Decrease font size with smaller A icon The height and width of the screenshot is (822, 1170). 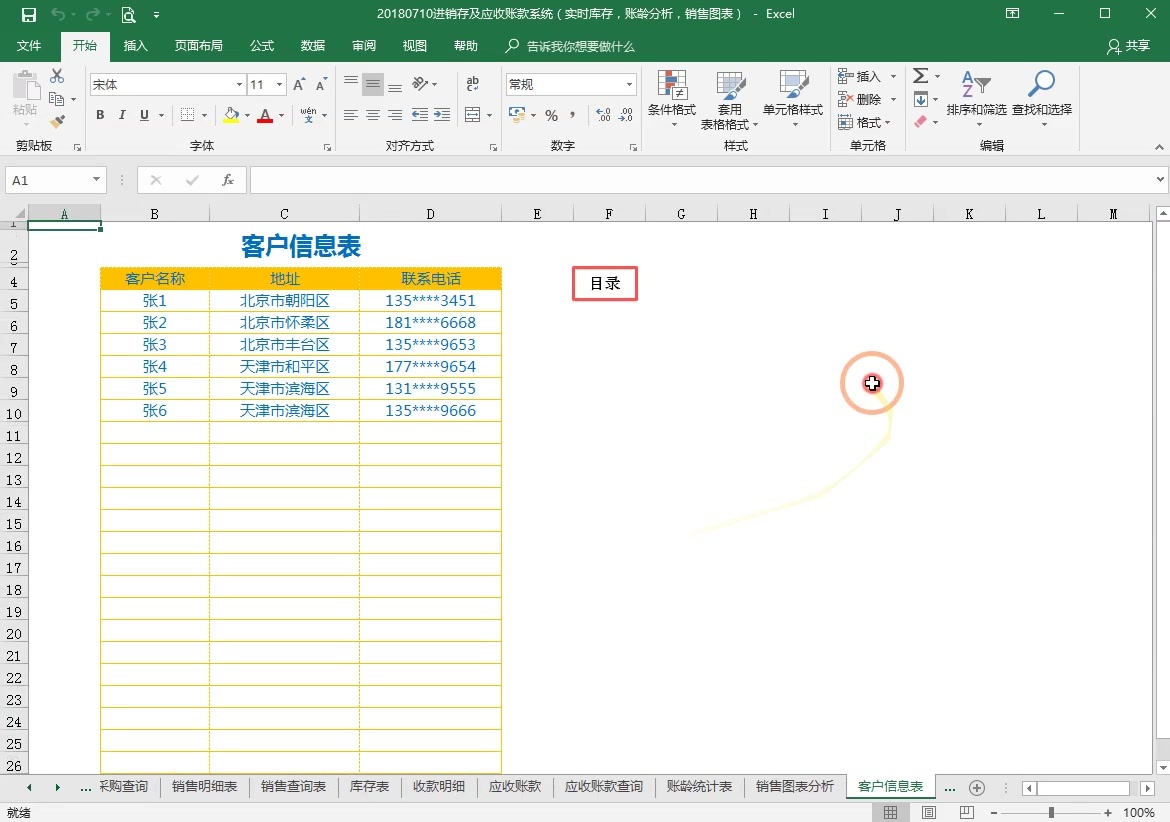point(322,84)
